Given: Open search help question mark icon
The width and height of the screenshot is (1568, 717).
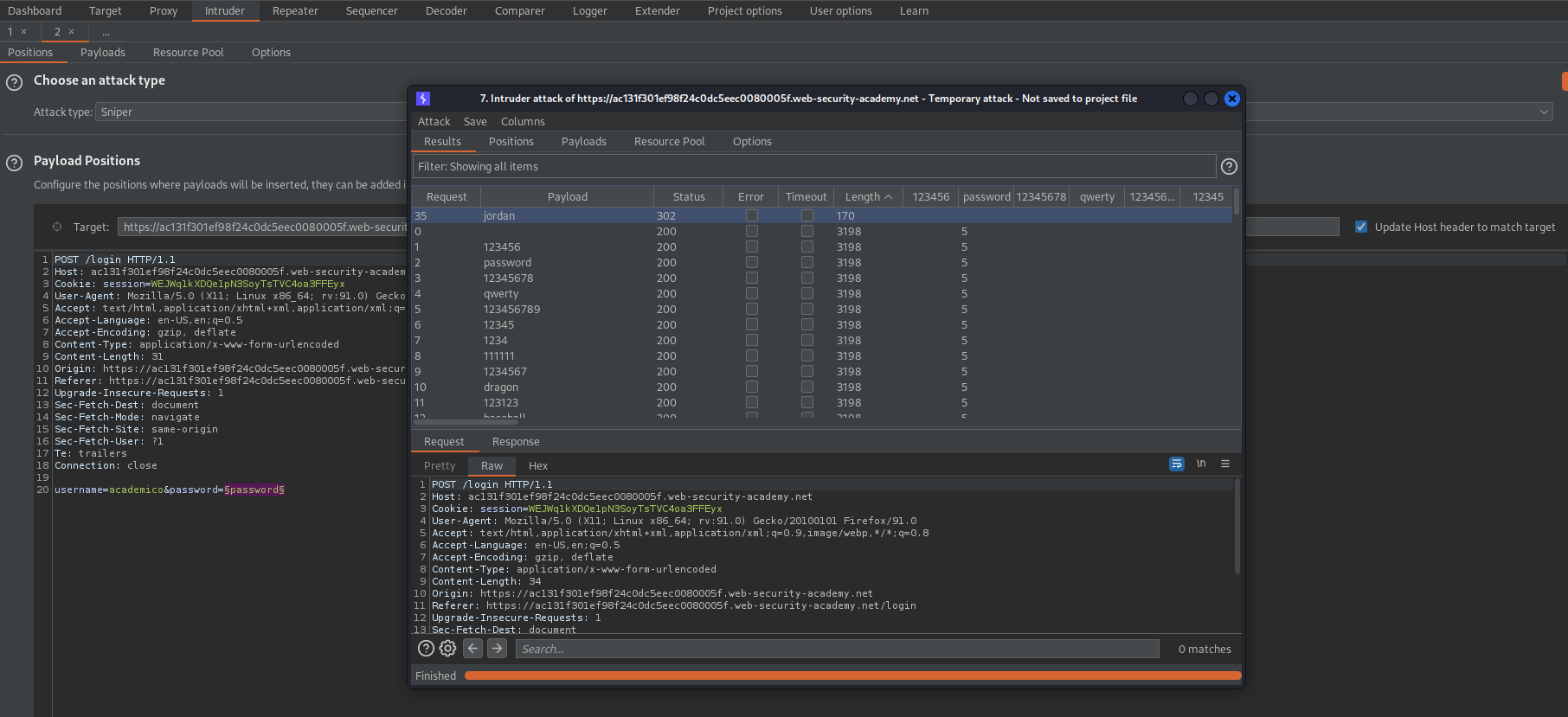Looking at the screenshot, I should (x=426, y=649).
